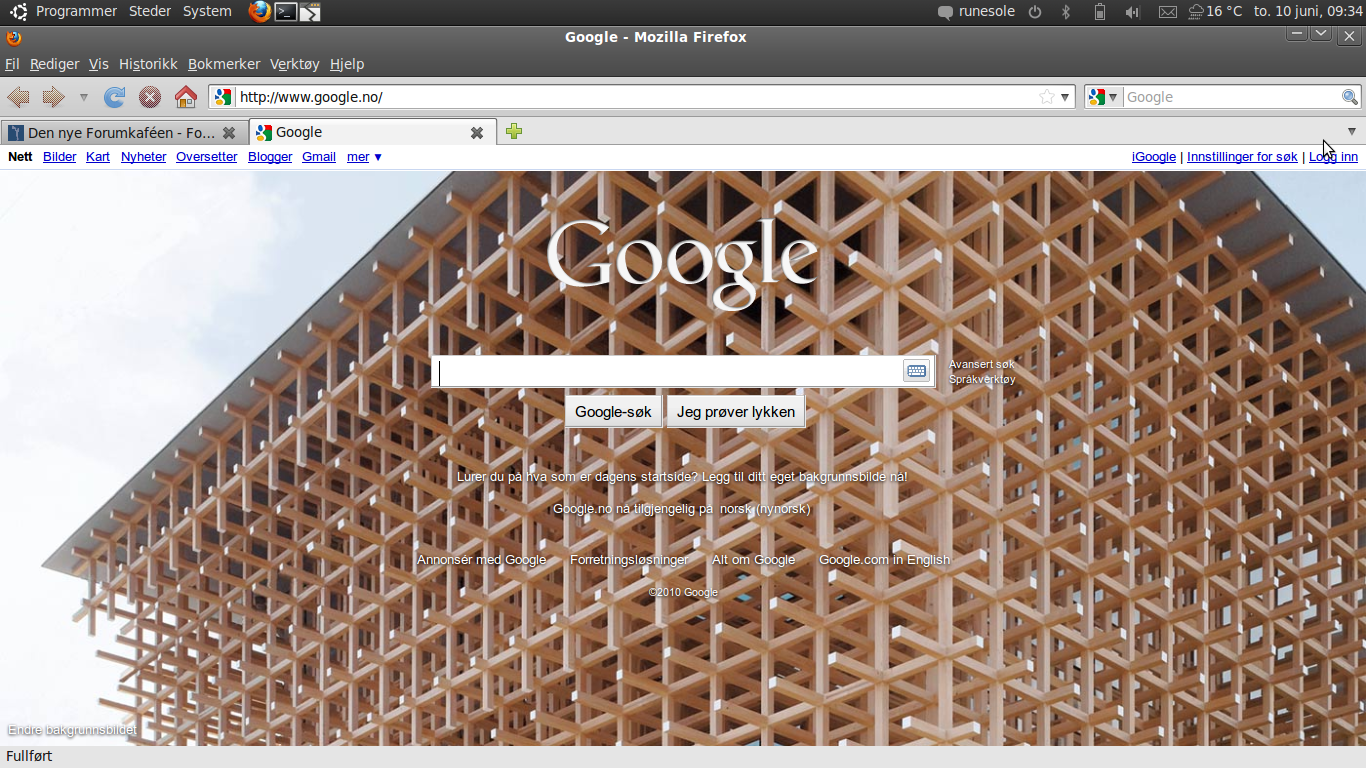Stop loading the page
Viewport: 1366px width, 768px height.
150,97
